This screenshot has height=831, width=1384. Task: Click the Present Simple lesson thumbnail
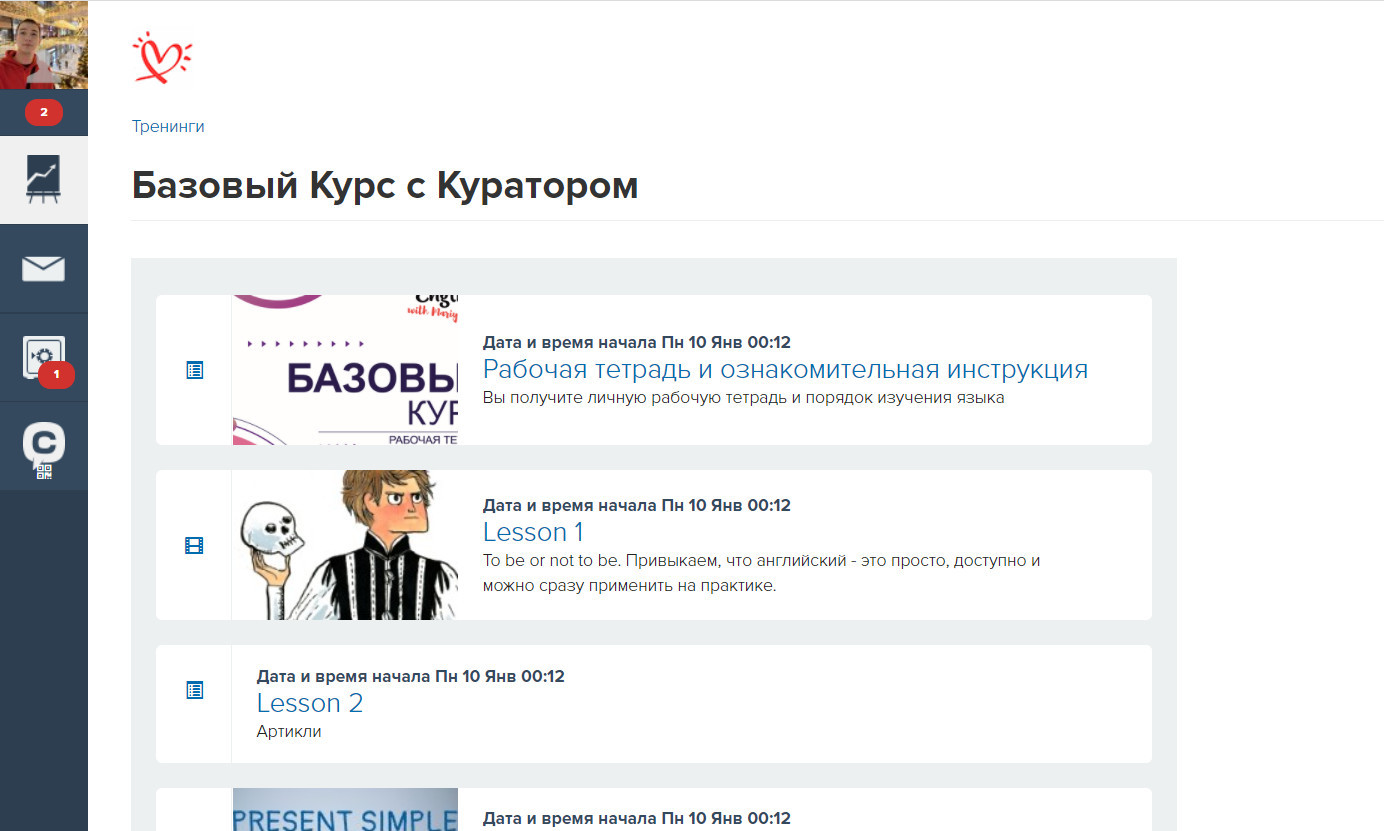pos(345,810)
